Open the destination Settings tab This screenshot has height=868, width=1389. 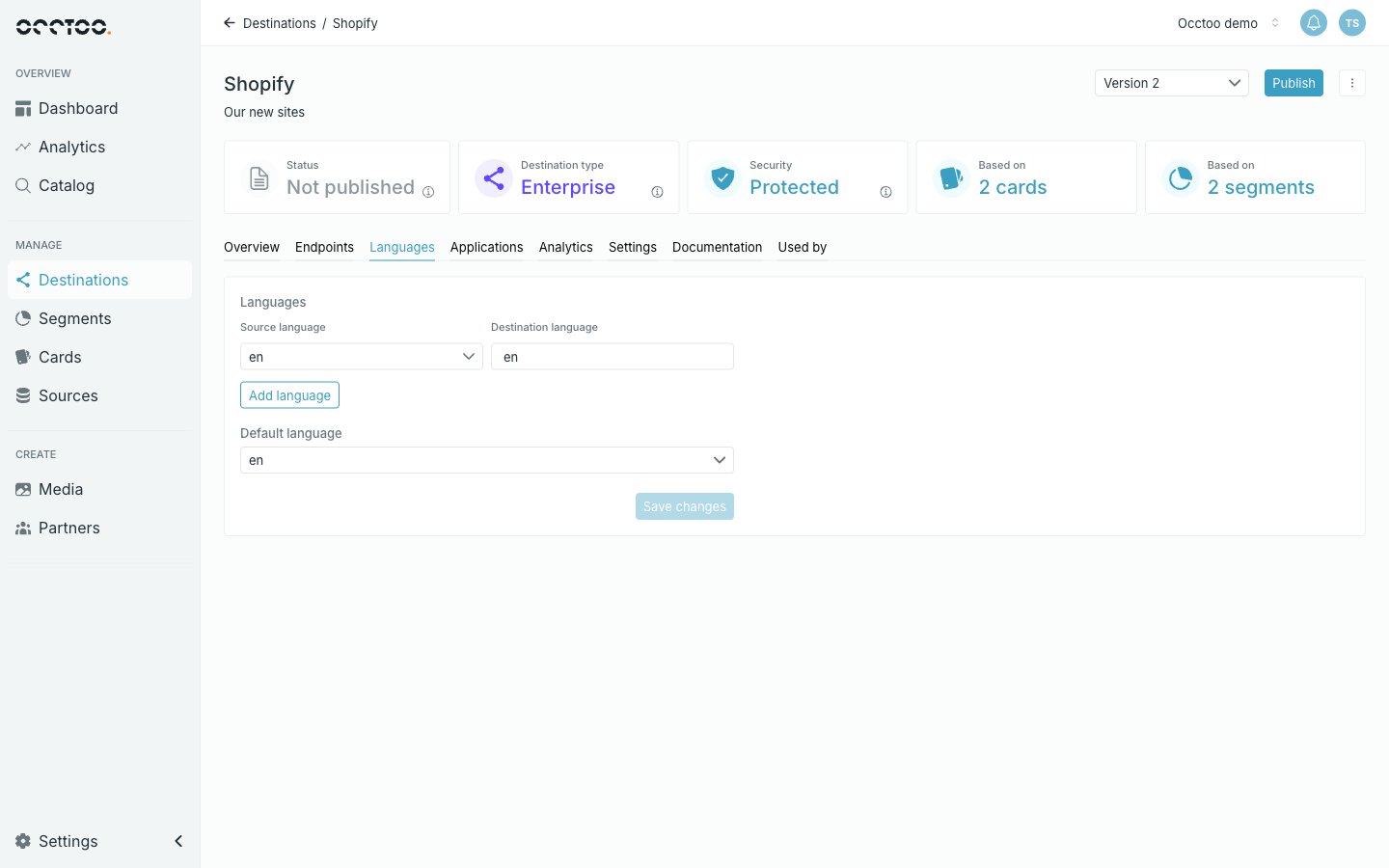tap(633, 248)
